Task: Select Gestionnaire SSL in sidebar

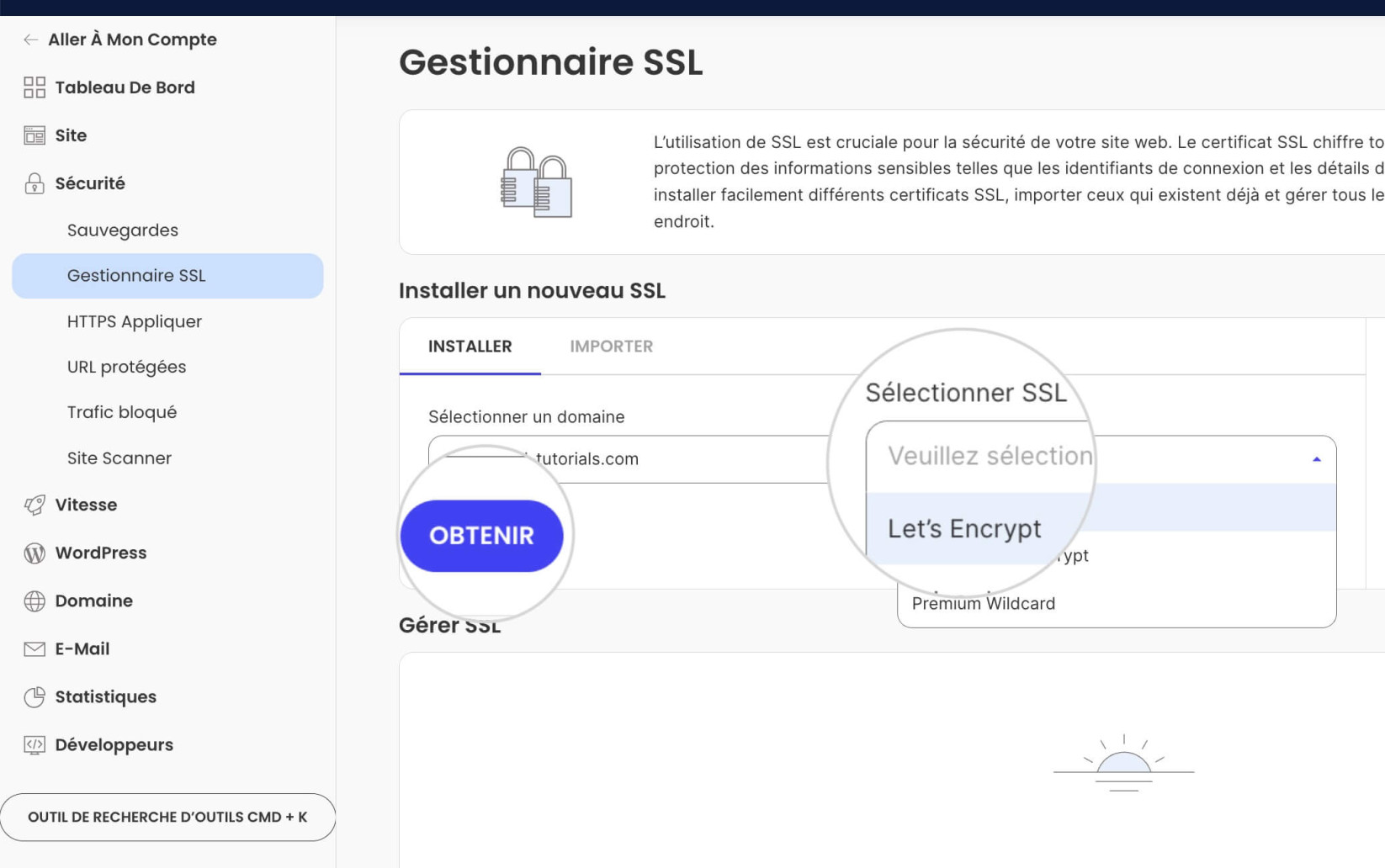Action: [x=167, y=276]
